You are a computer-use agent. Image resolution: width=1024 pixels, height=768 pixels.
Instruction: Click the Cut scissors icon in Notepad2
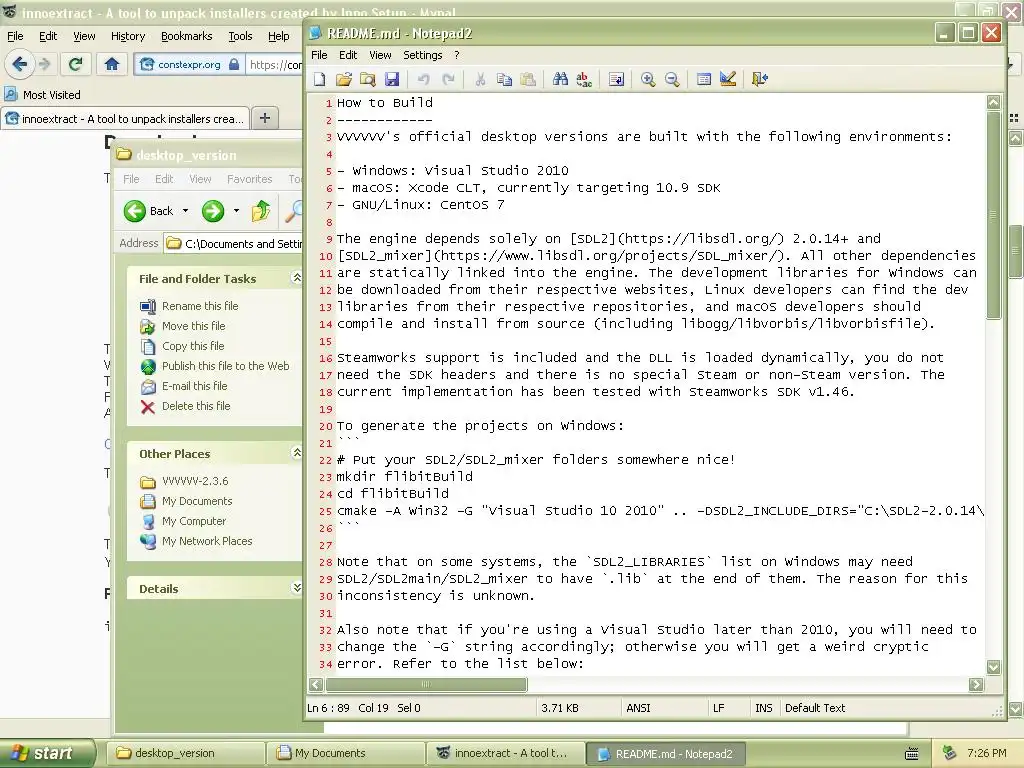tap(480, 80)
